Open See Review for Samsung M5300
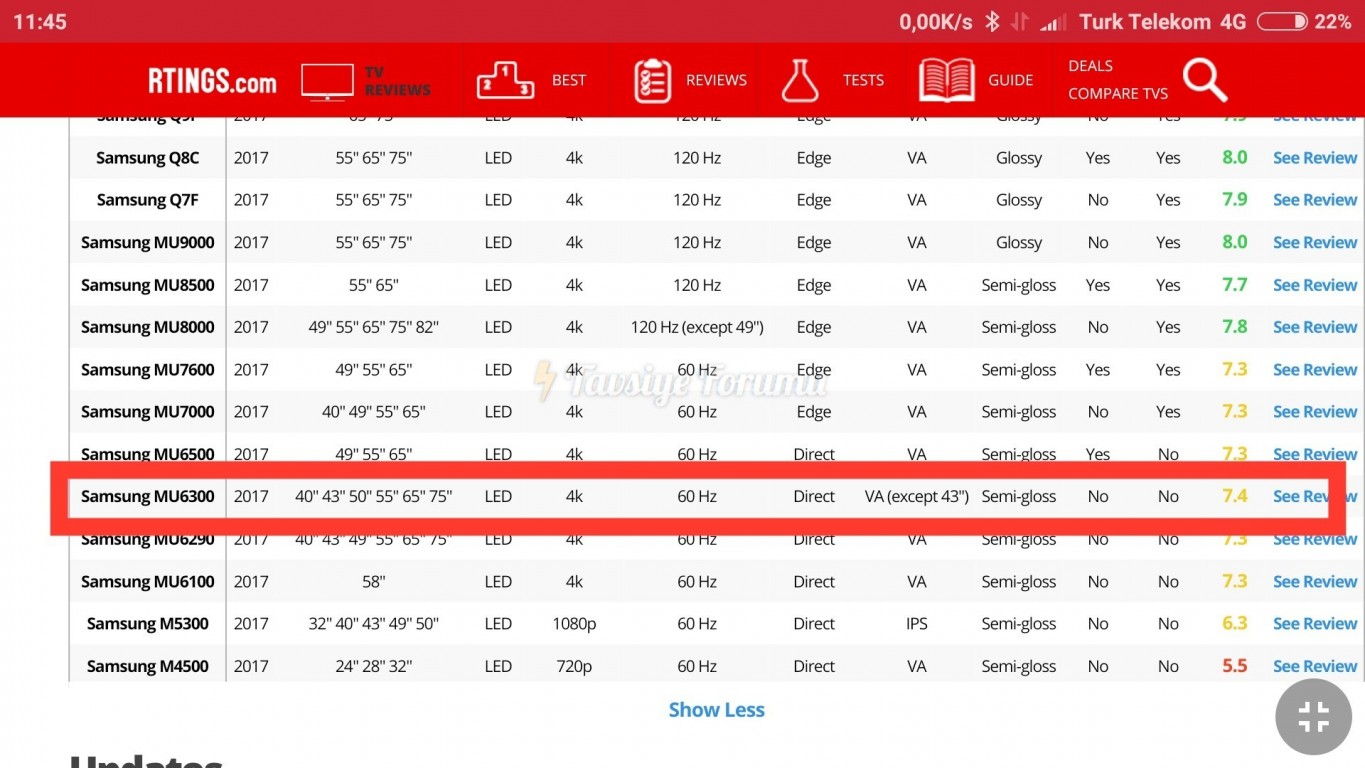This screenshot has height=768, width=1365. 1314,624
